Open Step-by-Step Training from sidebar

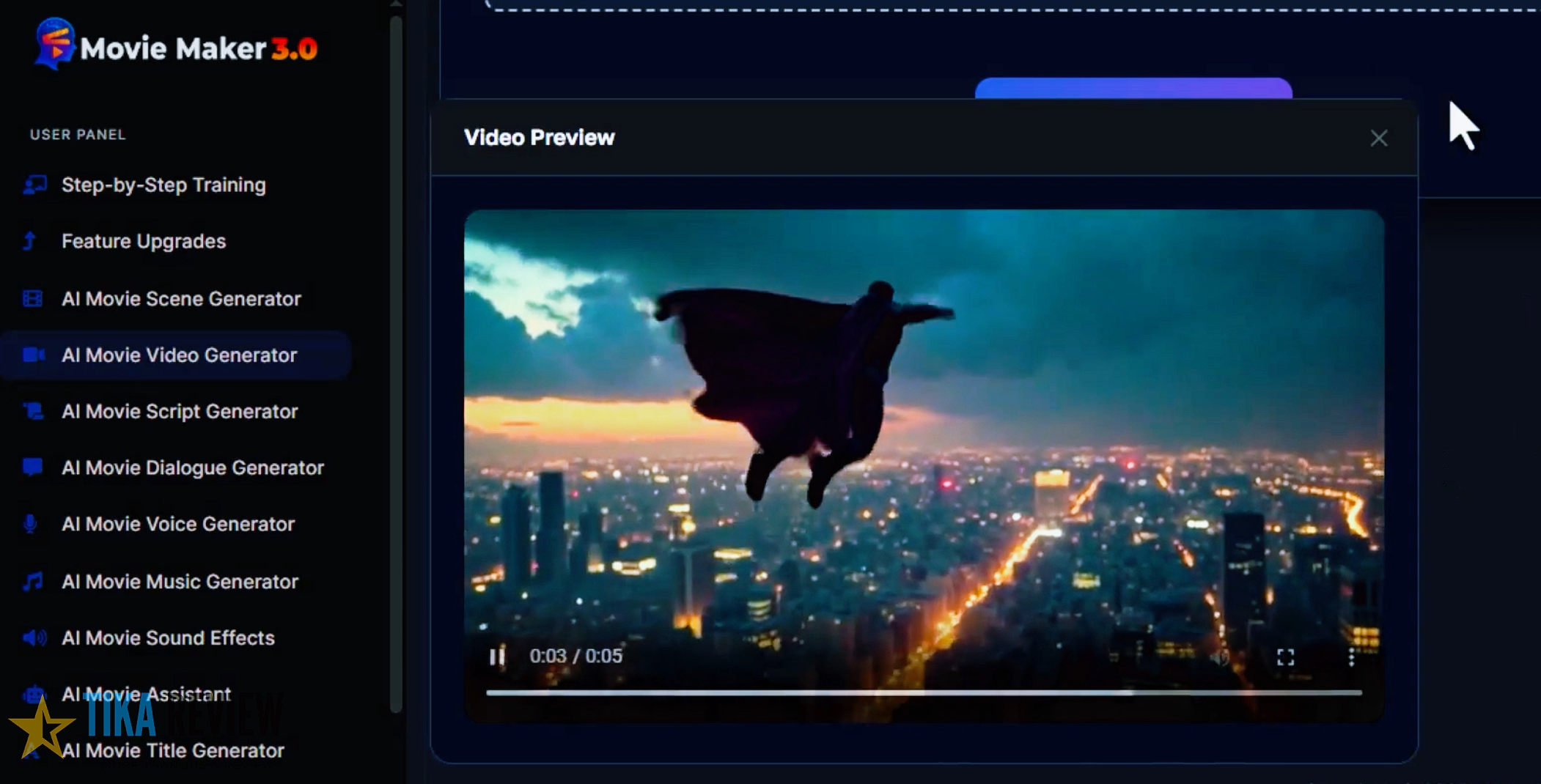pos(163,185)
